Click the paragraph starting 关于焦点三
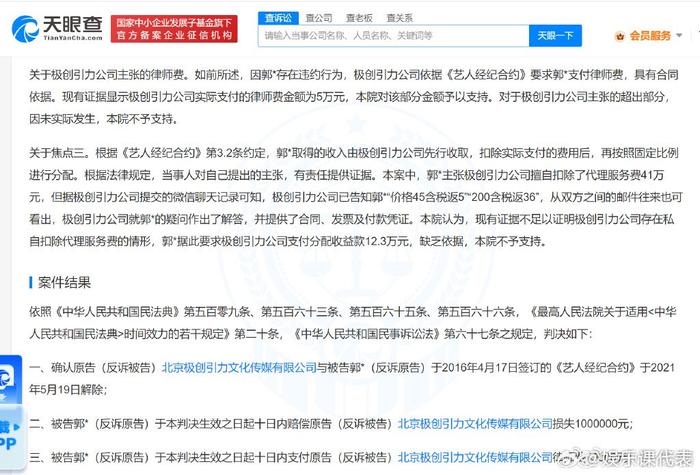Screen dimensions: 700x475 [x=355, y=197]
